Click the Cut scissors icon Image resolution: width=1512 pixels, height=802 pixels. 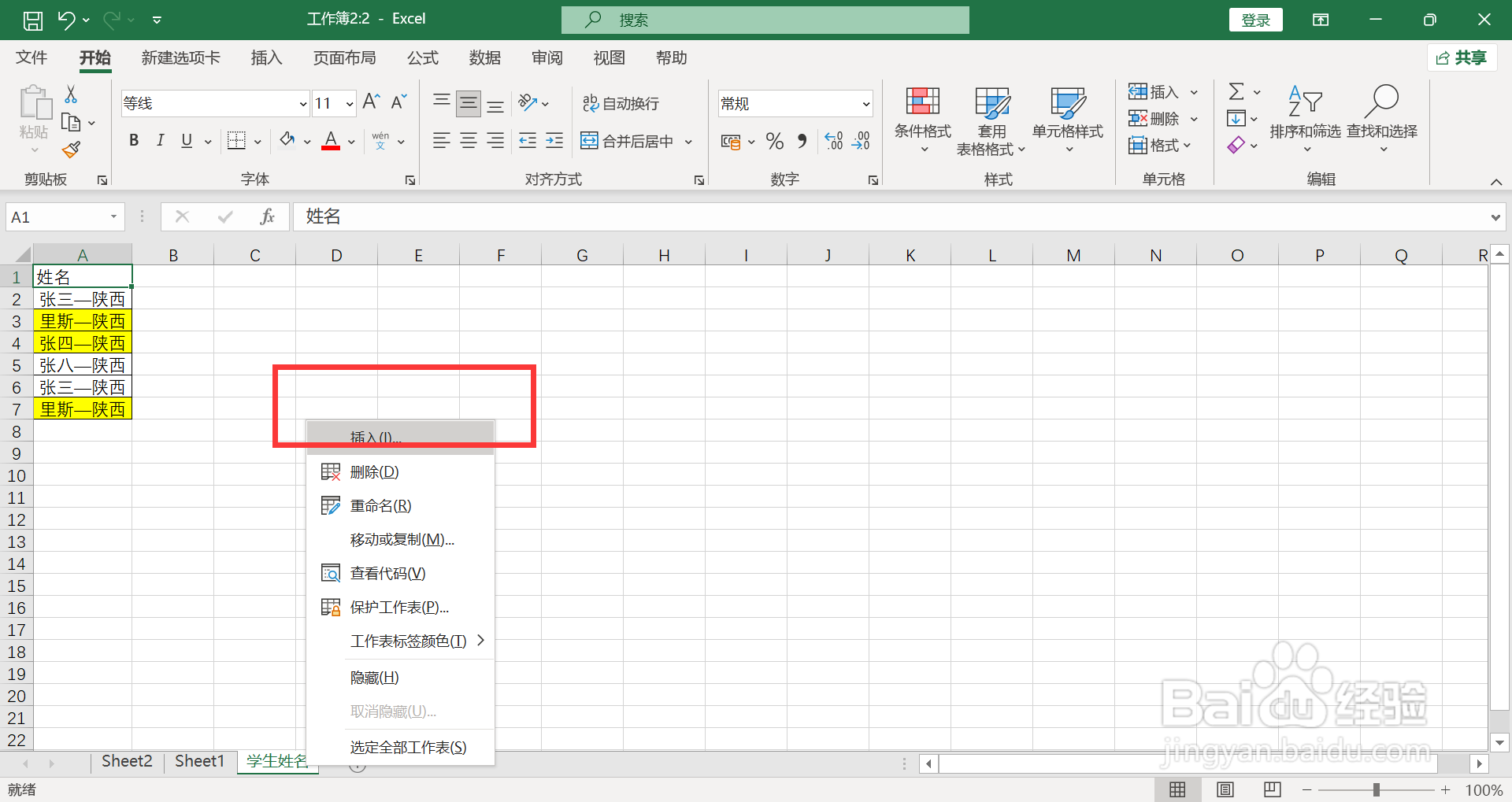pyautogui.click(x=71, y=94)
